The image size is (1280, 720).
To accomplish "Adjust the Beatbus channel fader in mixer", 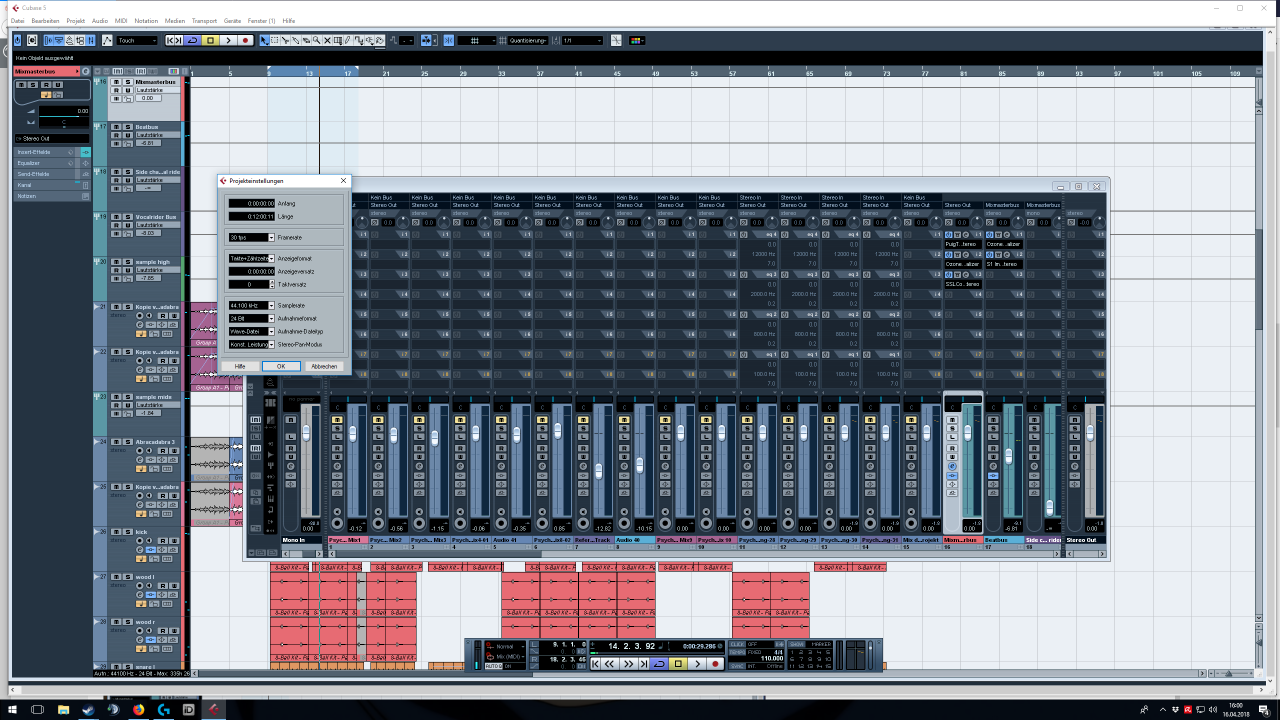I will tap(1009, 456).
